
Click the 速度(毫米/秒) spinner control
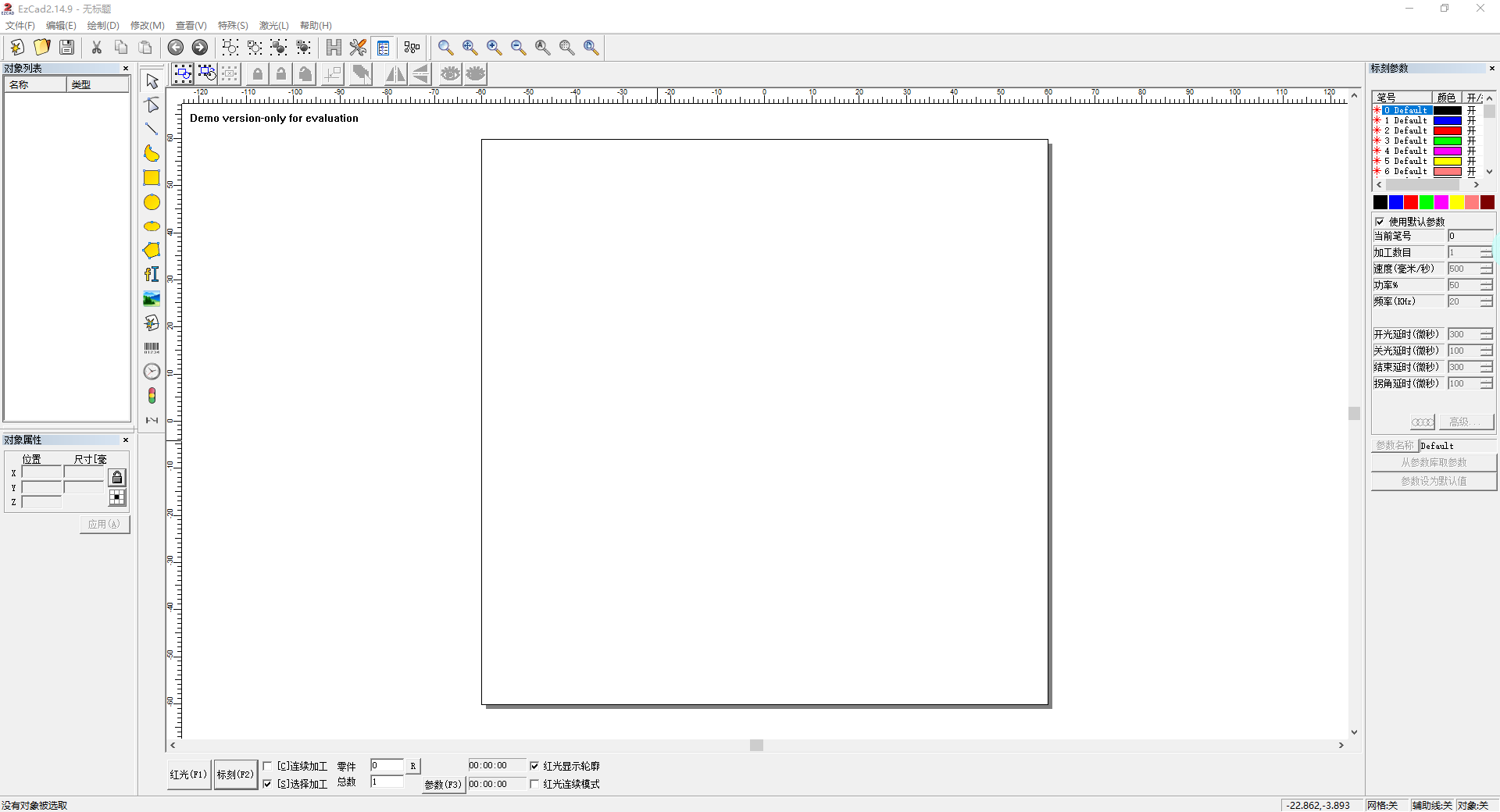coord(1486,269)
